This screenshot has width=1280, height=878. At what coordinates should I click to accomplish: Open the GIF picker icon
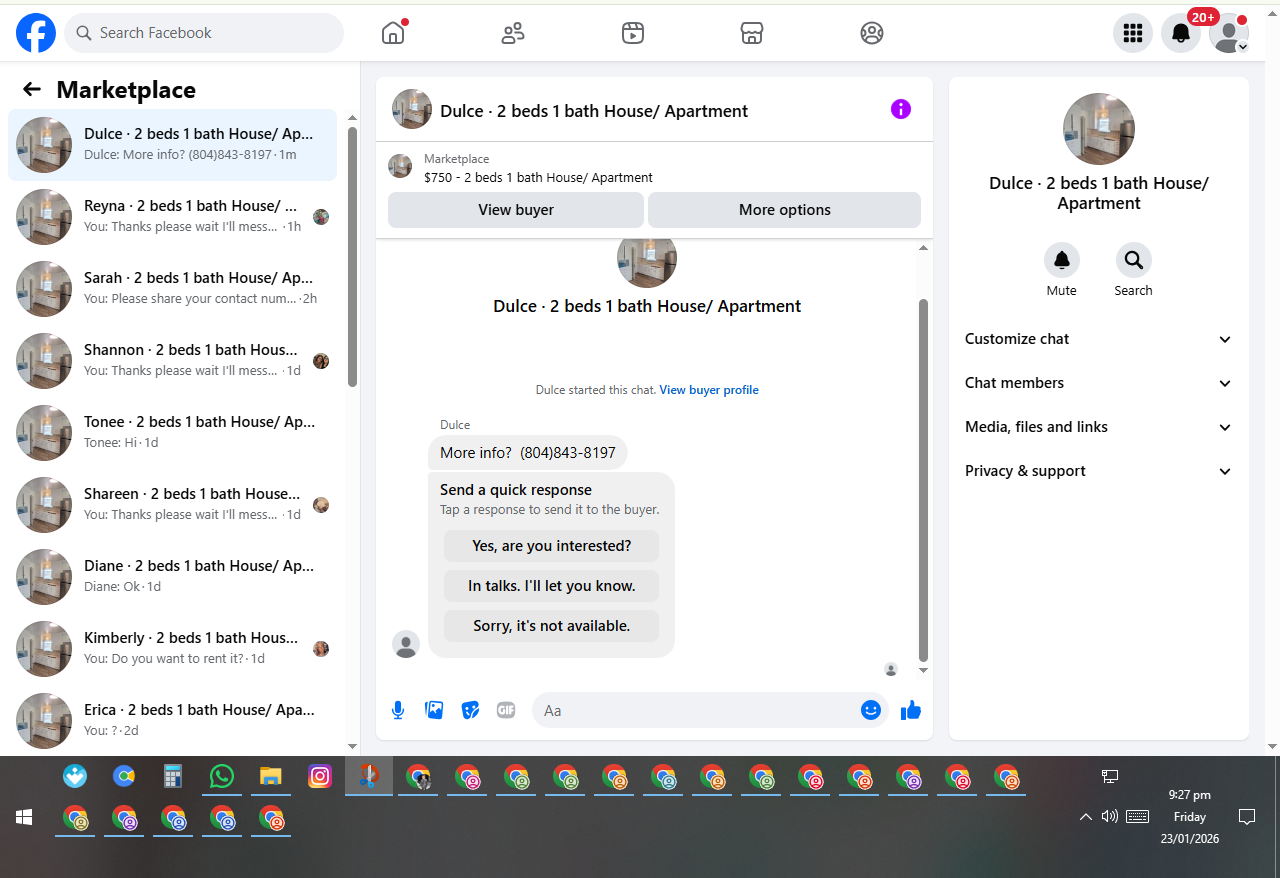pos(506,710)
